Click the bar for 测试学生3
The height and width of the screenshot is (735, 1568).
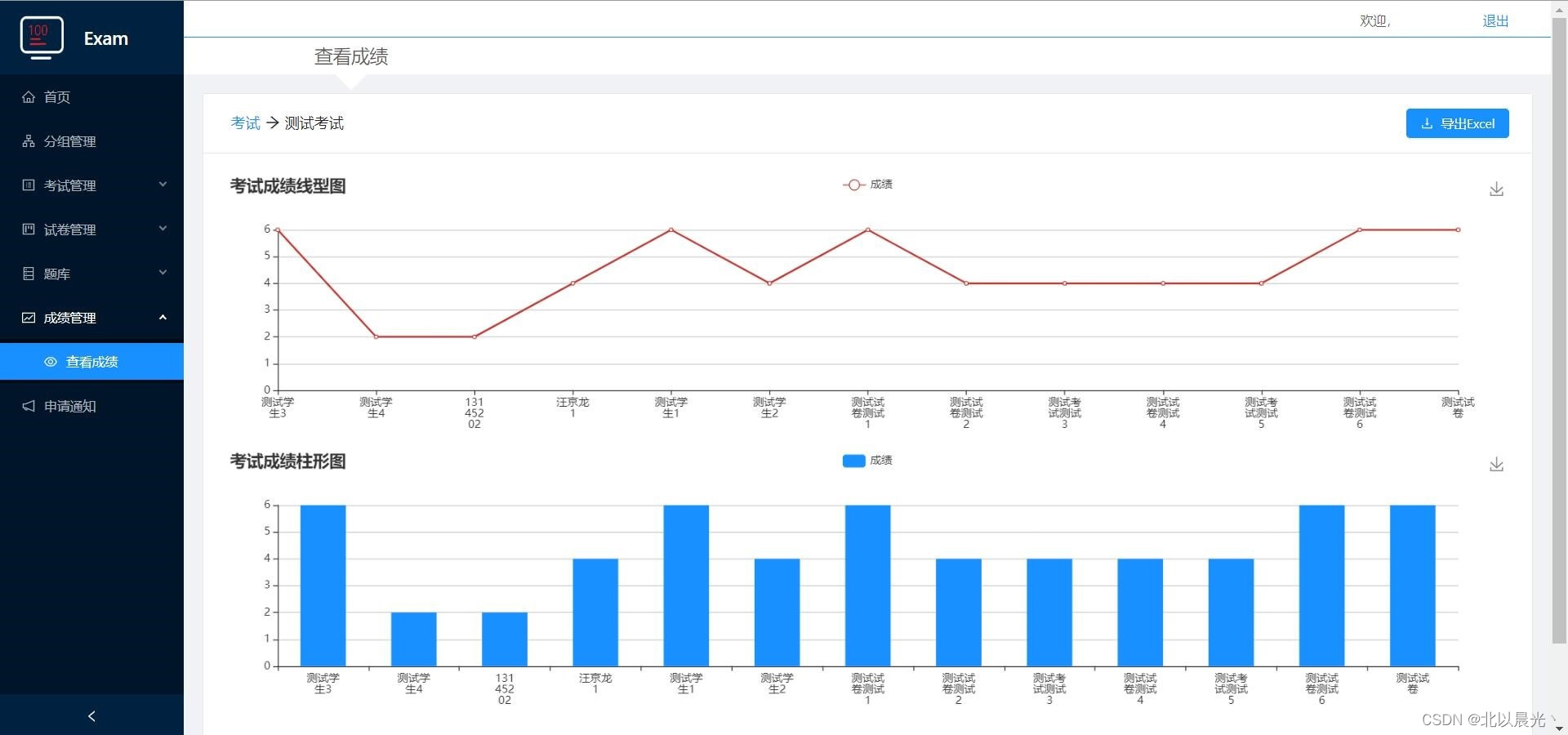323,586
